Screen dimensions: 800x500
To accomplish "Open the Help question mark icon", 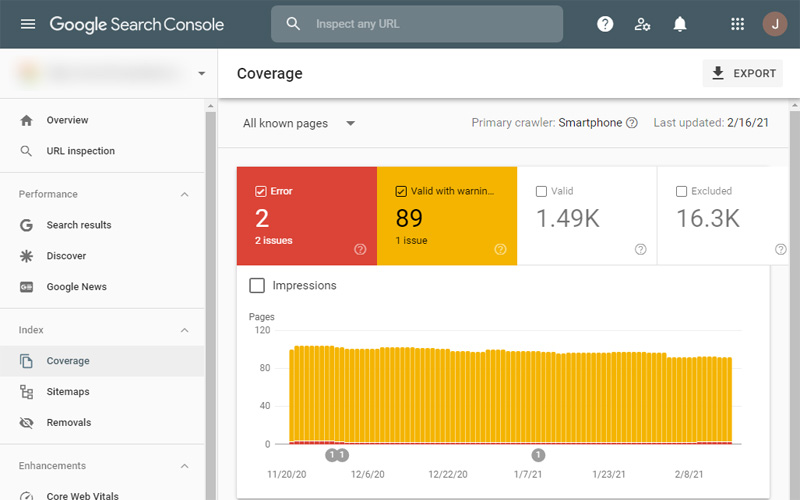I will point(605,24).
